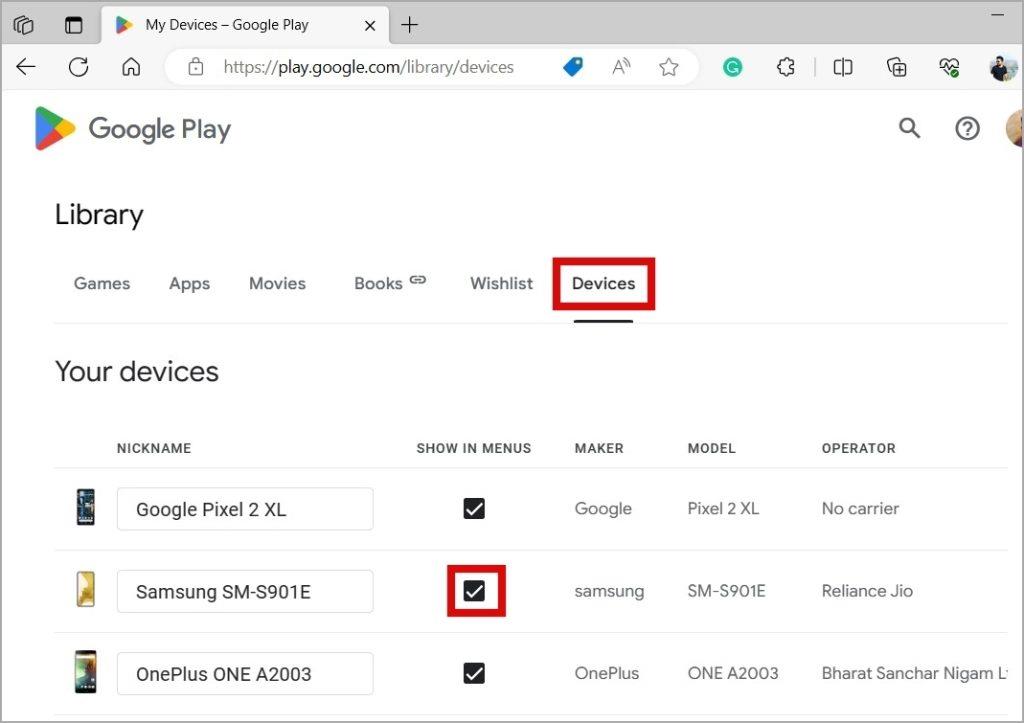The width and height of the screenshot is (1024, 723).
Task: View site information lock icon
Action: [195, 67]
